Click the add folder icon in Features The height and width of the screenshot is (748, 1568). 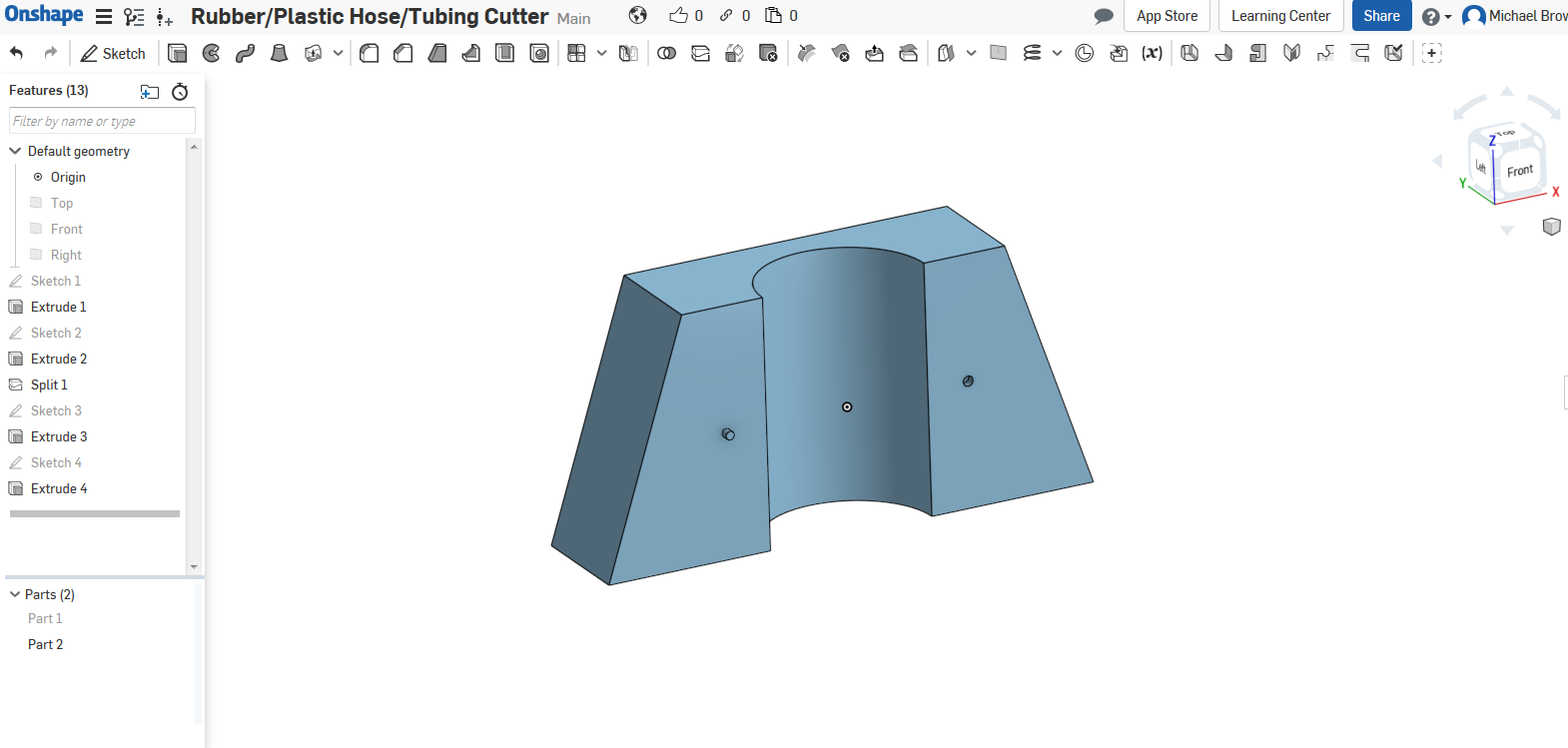pyautogui.click(x=150, y=92)
